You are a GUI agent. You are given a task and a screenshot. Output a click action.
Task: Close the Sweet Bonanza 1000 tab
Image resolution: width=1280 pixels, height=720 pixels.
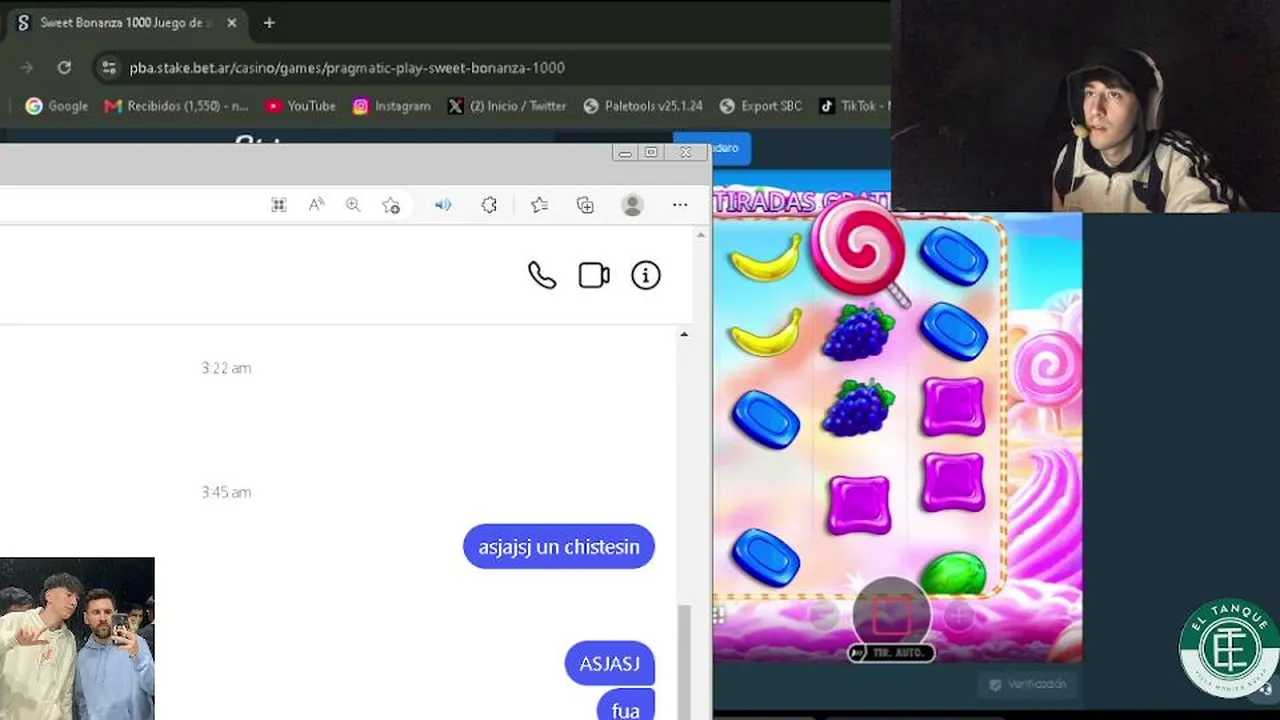[232, 23]
